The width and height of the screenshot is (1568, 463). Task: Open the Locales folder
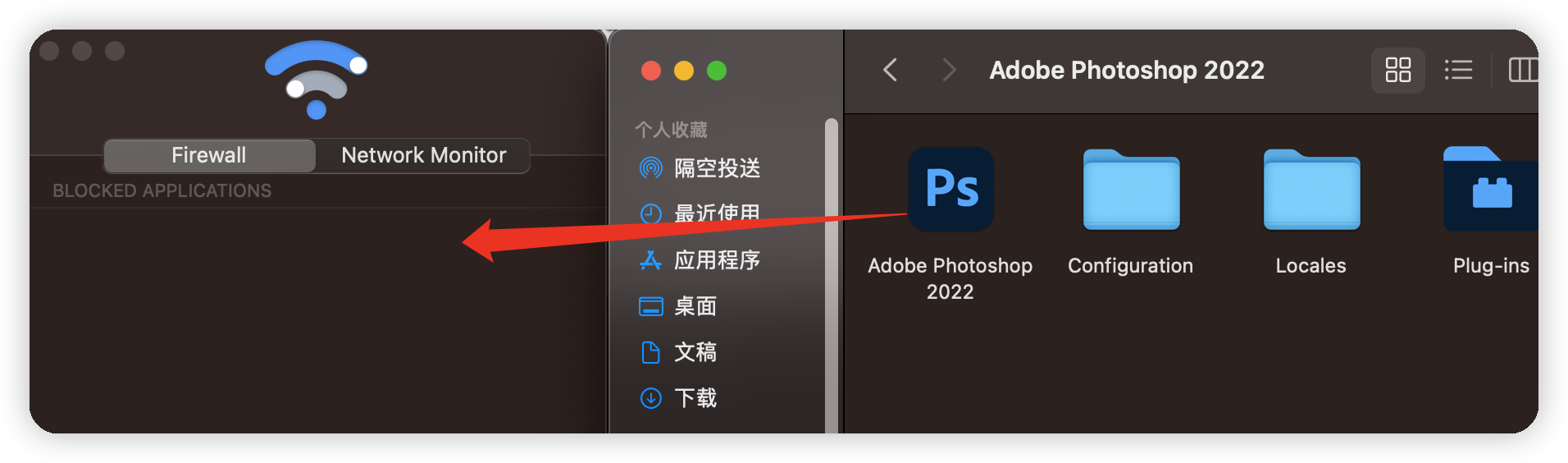1311,190
